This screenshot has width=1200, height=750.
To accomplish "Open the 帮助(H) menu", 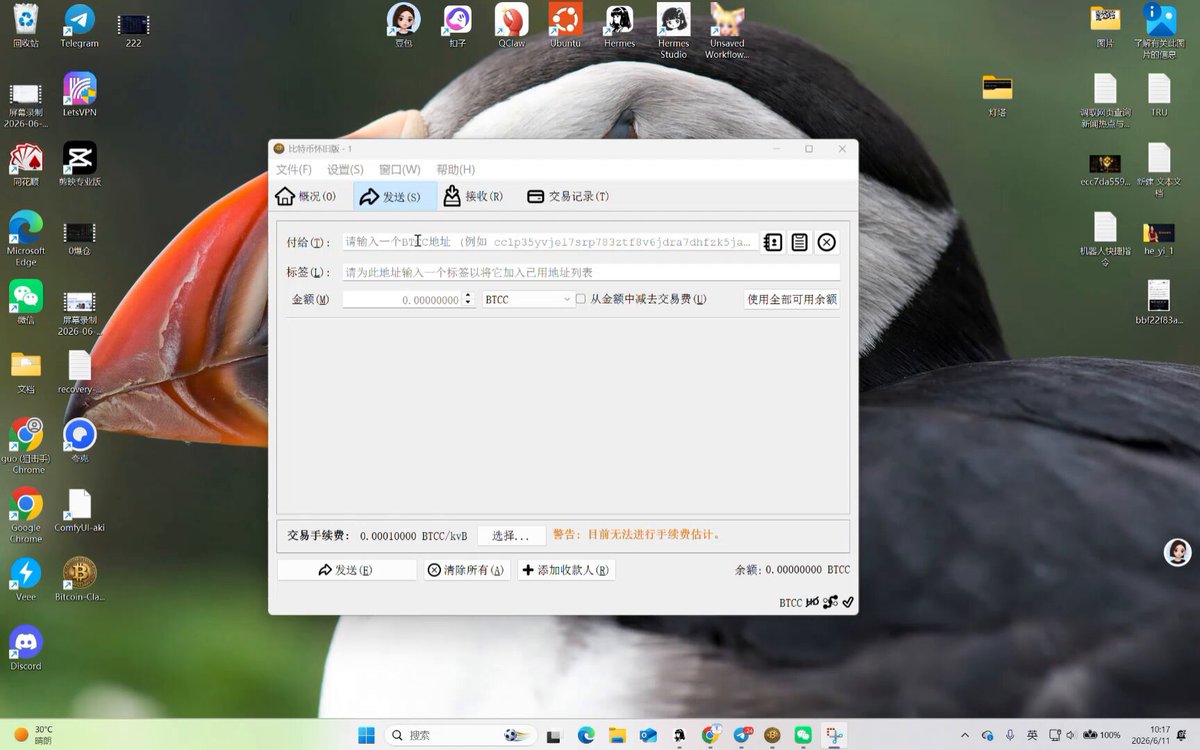I will tap(455, 170).
